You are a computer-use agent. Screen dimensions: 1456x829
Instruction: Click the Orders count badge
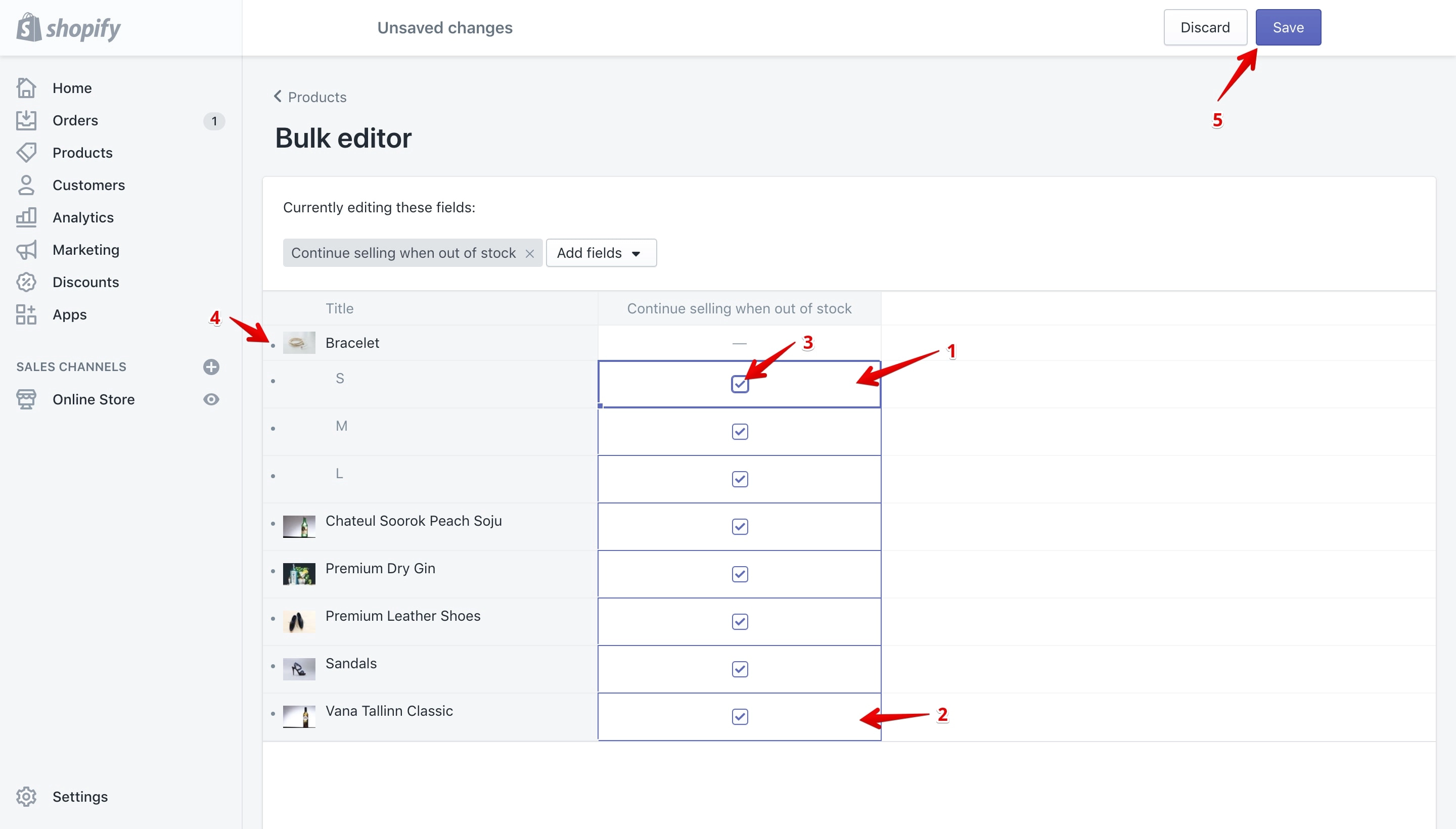click(x=214, y=121)
